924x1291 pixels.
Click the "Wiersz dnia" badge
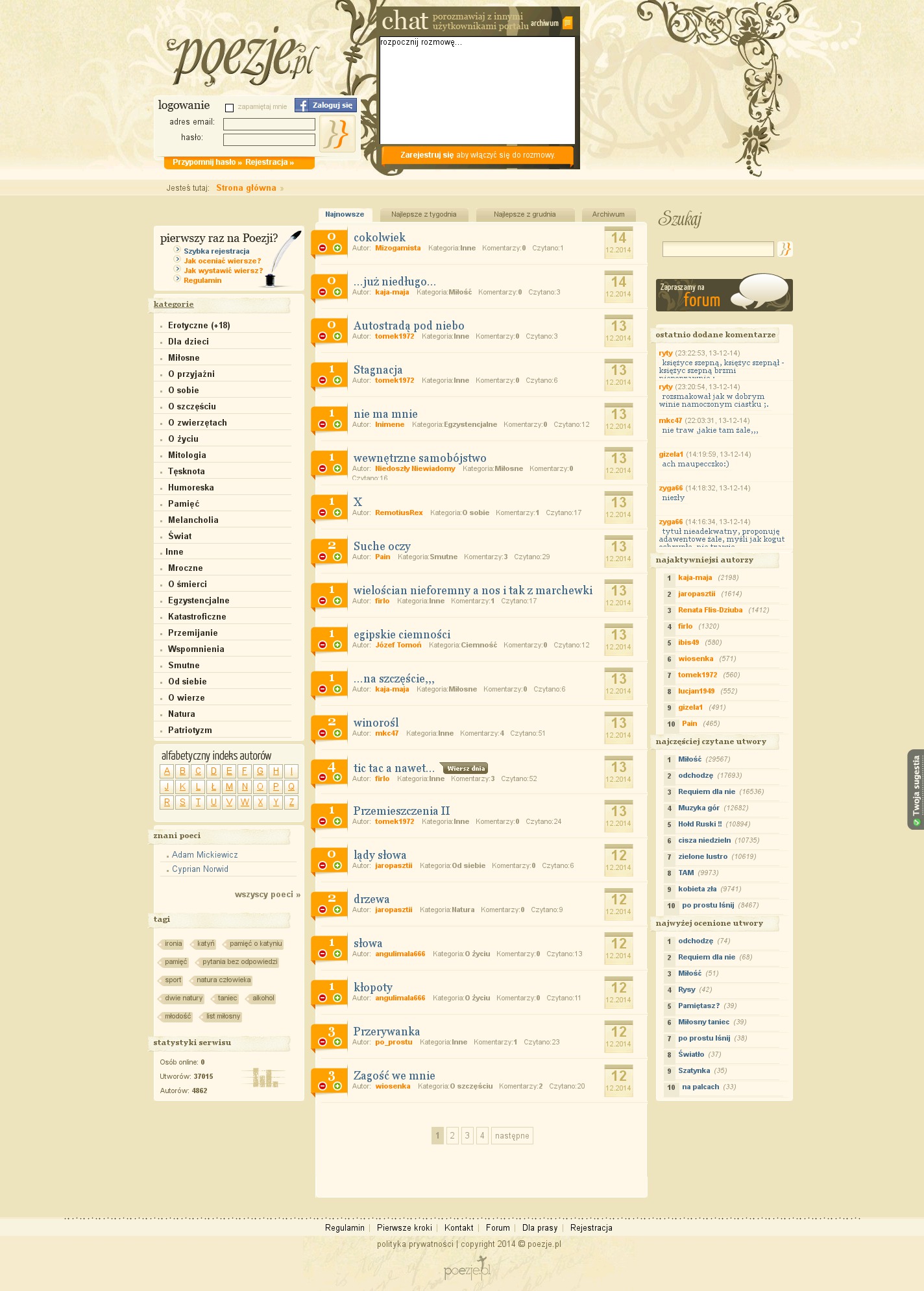point(464,768)
